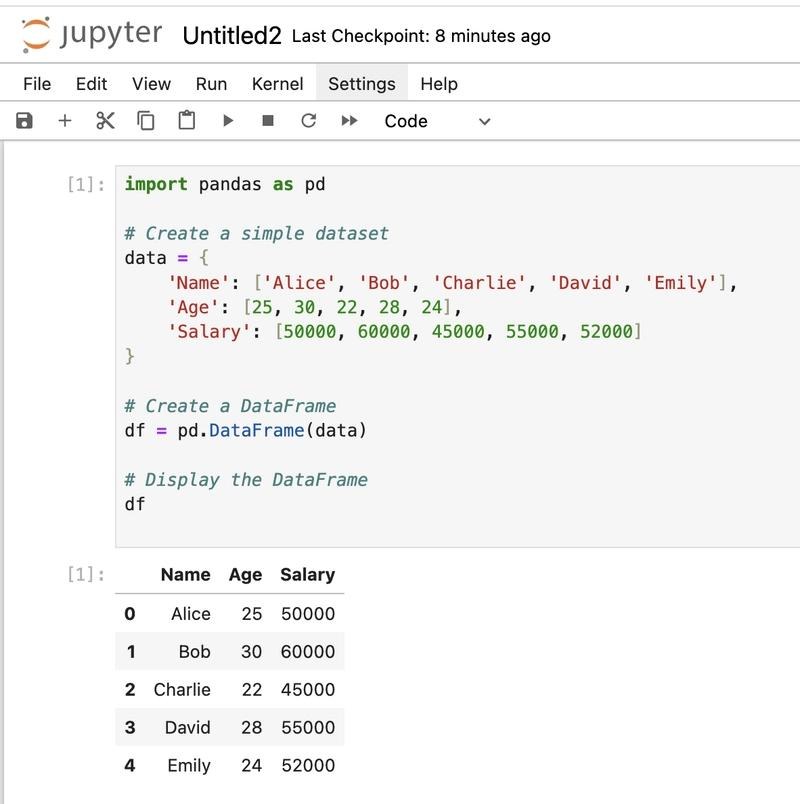The image size is (800, 804).
Task: Insert a new cell with the plus icon
Action: (x=65, y=121)
